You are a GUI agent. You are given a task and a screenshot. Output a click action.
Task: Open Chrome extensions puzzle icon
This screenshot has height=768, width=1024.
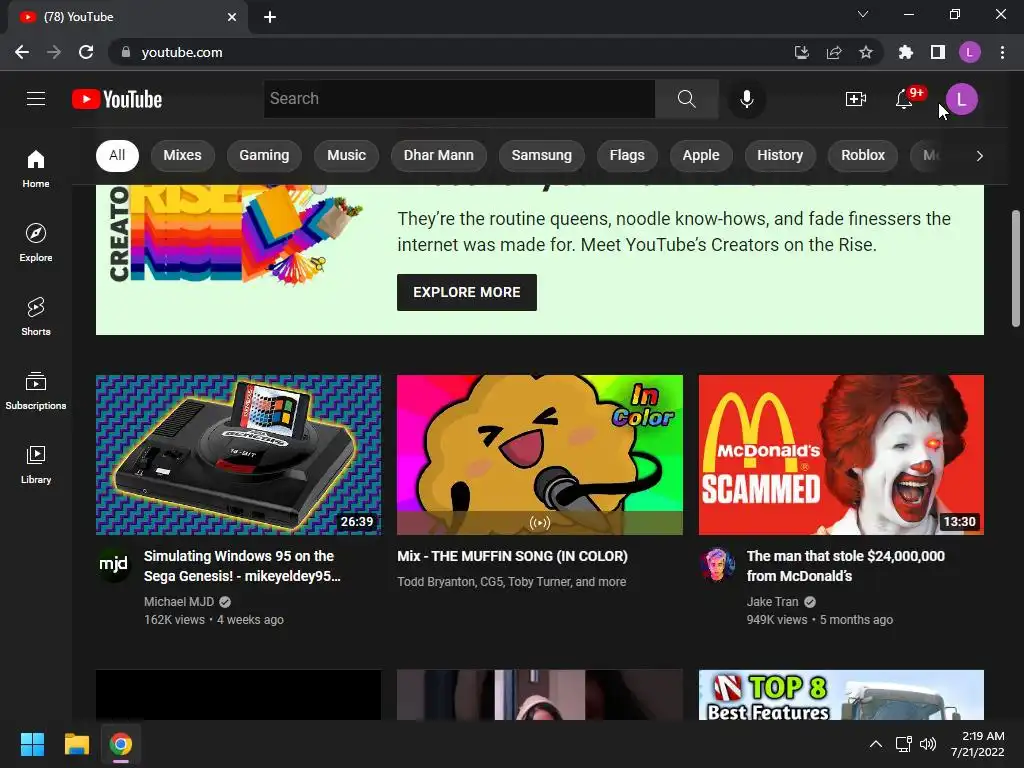(x=905, y=52)
